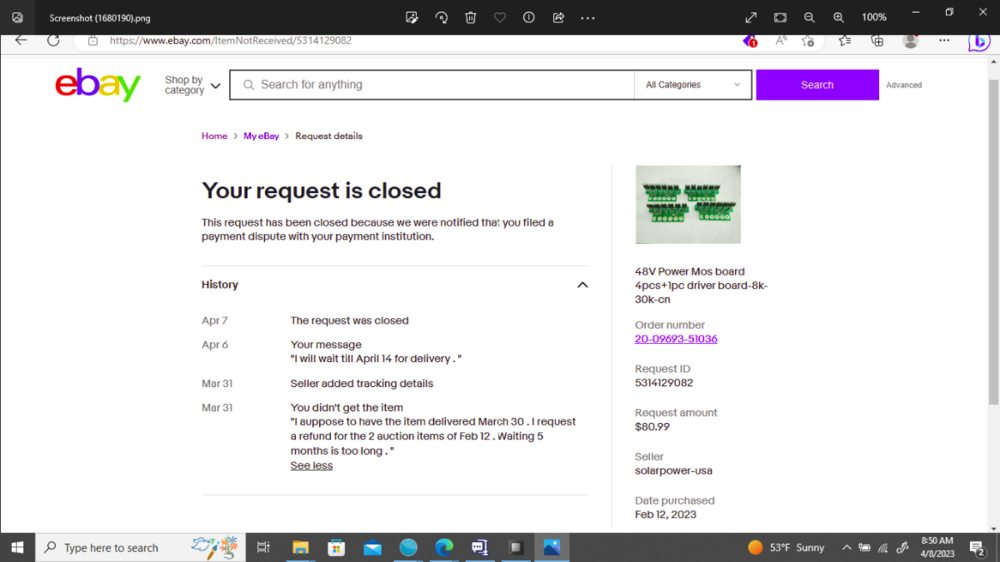Screen dimensions: 1000x562
Task: Open the Mail app on the taskbar
Action: point(372,547)
